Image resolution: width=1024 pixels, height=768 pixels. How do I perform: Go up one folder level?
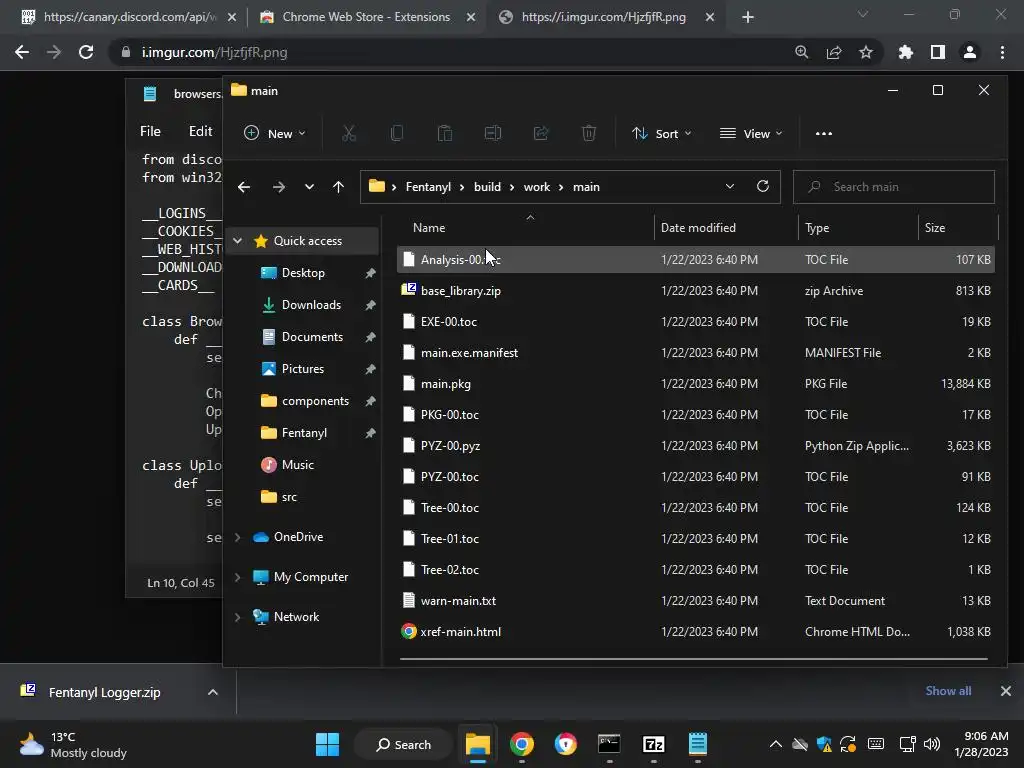coord(338,187)
